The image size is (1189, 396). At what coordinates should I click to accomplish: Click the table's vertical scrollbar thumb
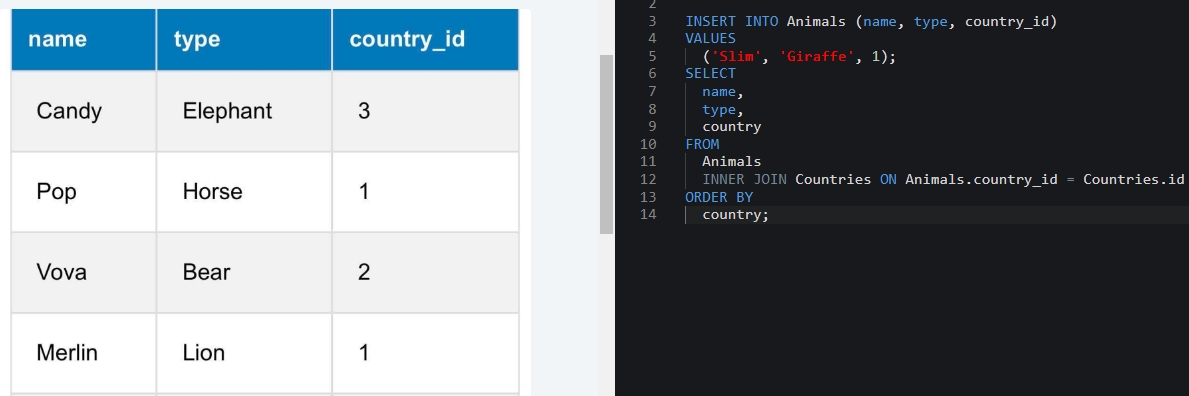tap(606, 144)
